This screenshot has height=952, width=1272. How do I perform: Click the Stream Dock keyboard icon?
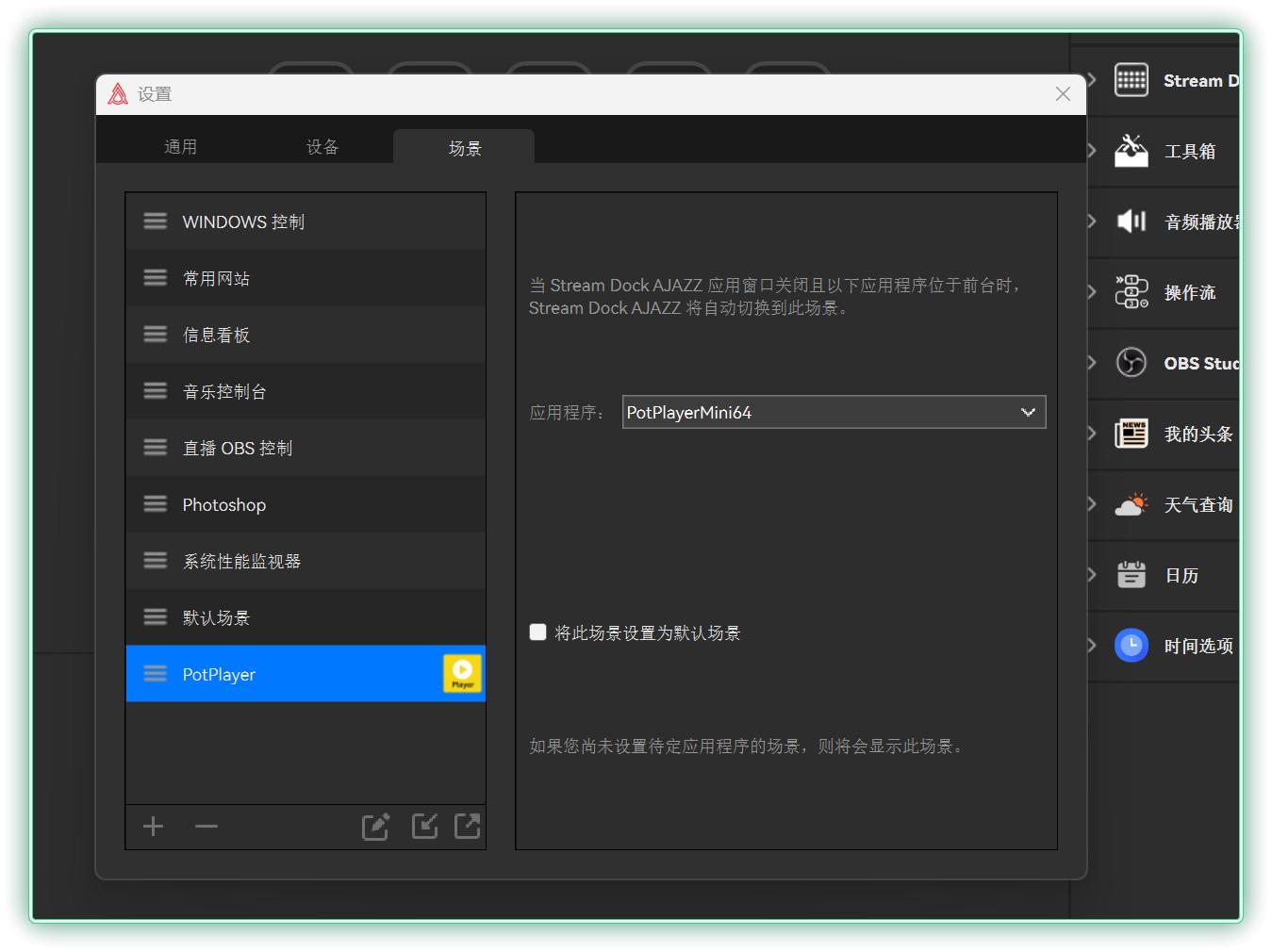(x=1132, y=80)
